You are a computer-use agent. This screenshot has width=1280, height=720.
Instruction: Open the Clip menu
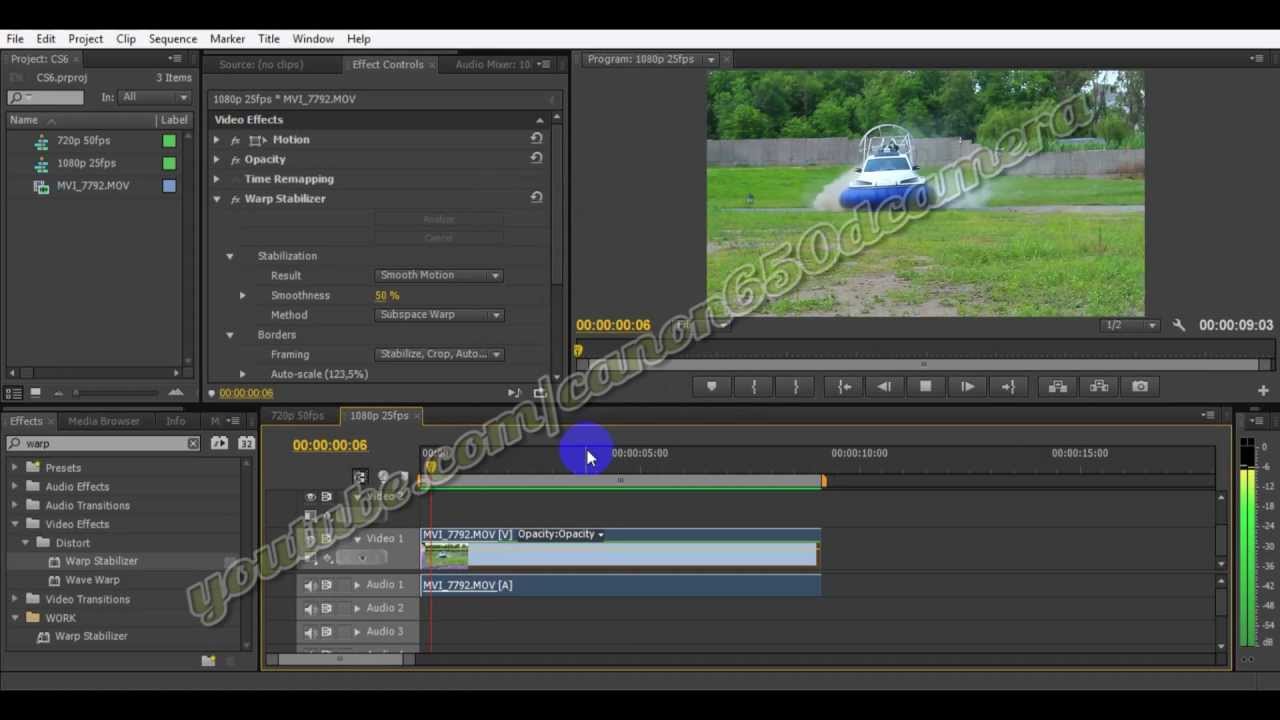click(126, 39)
